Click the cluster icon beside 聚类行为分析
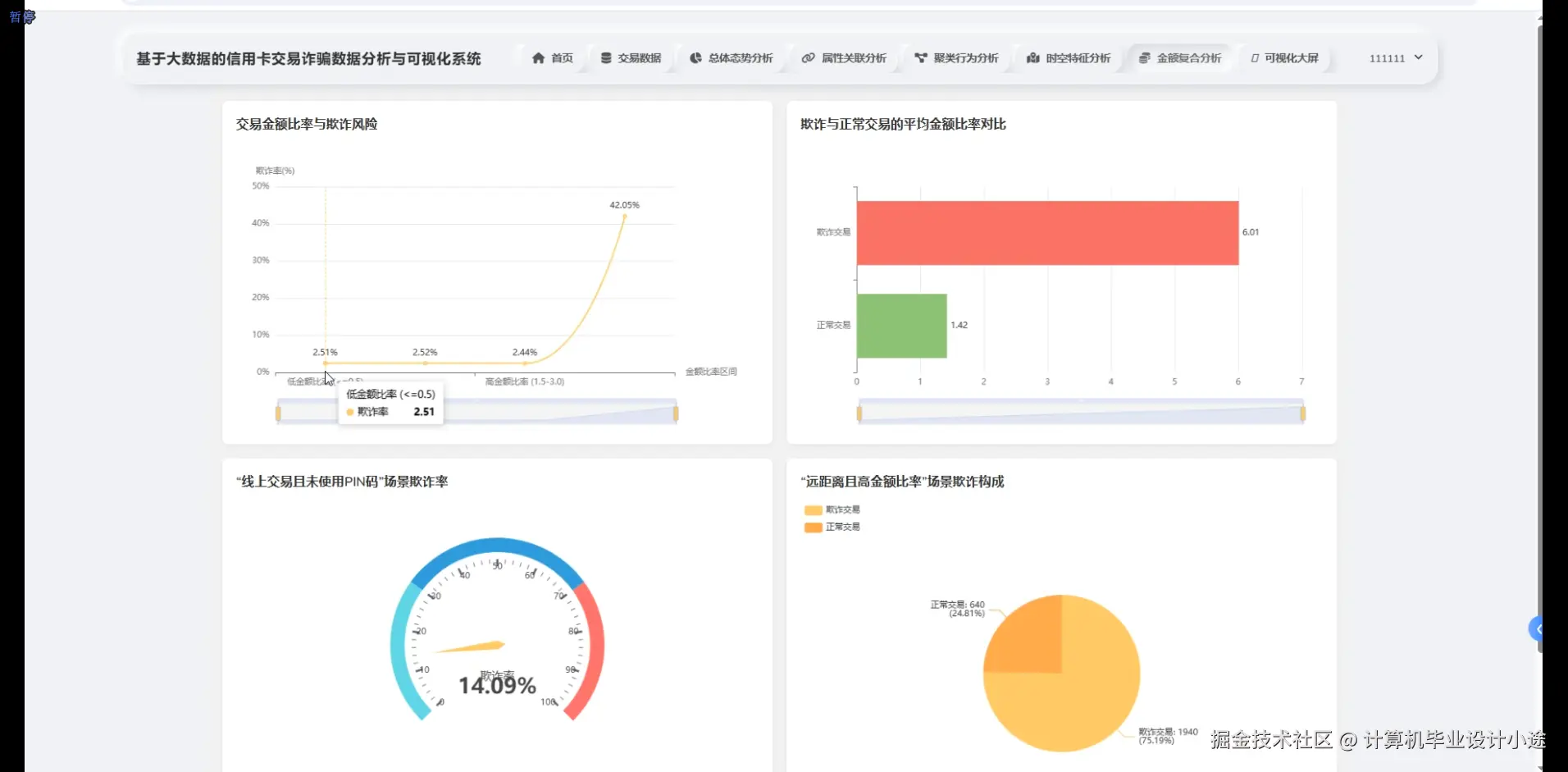Viewport: 1568px width, 772px height. 921,58
